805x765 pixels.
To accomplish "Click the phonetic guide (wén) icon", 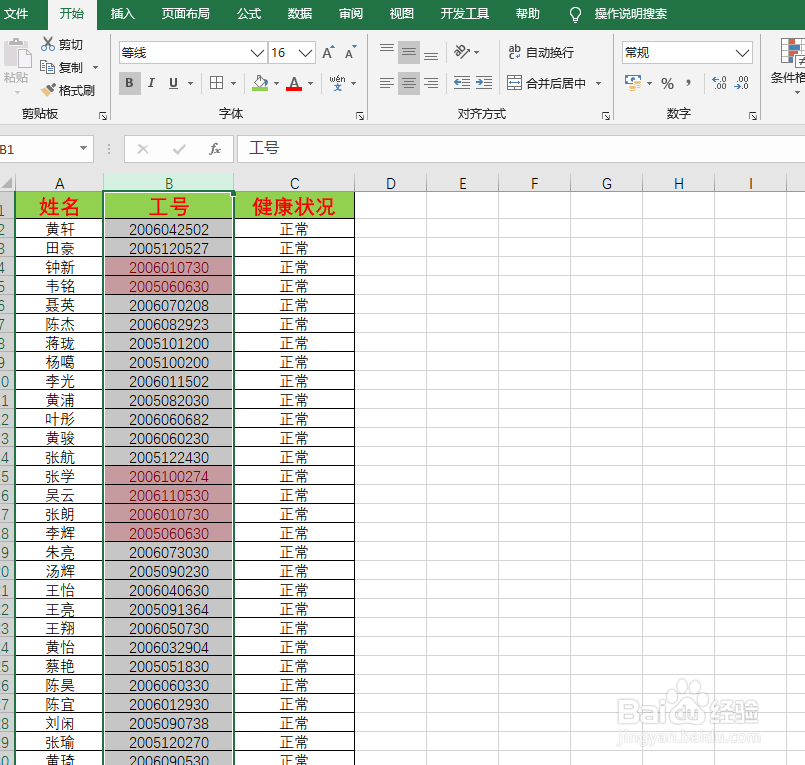I will pos(337,83).
